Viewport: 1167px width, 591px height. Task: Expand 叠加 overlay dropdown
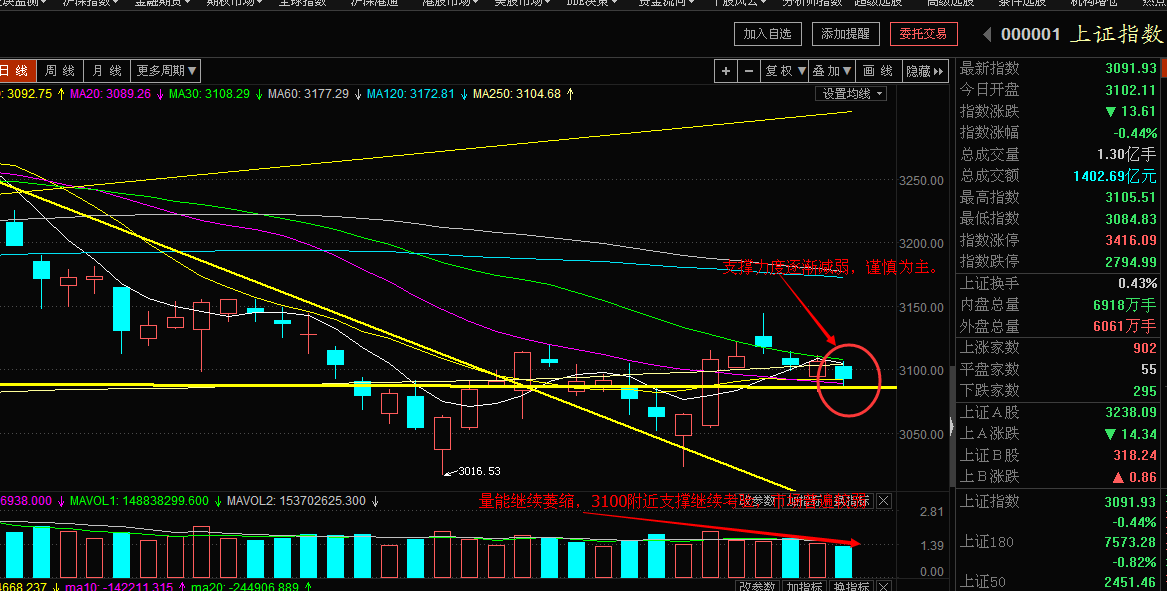[x=832, y=71]
